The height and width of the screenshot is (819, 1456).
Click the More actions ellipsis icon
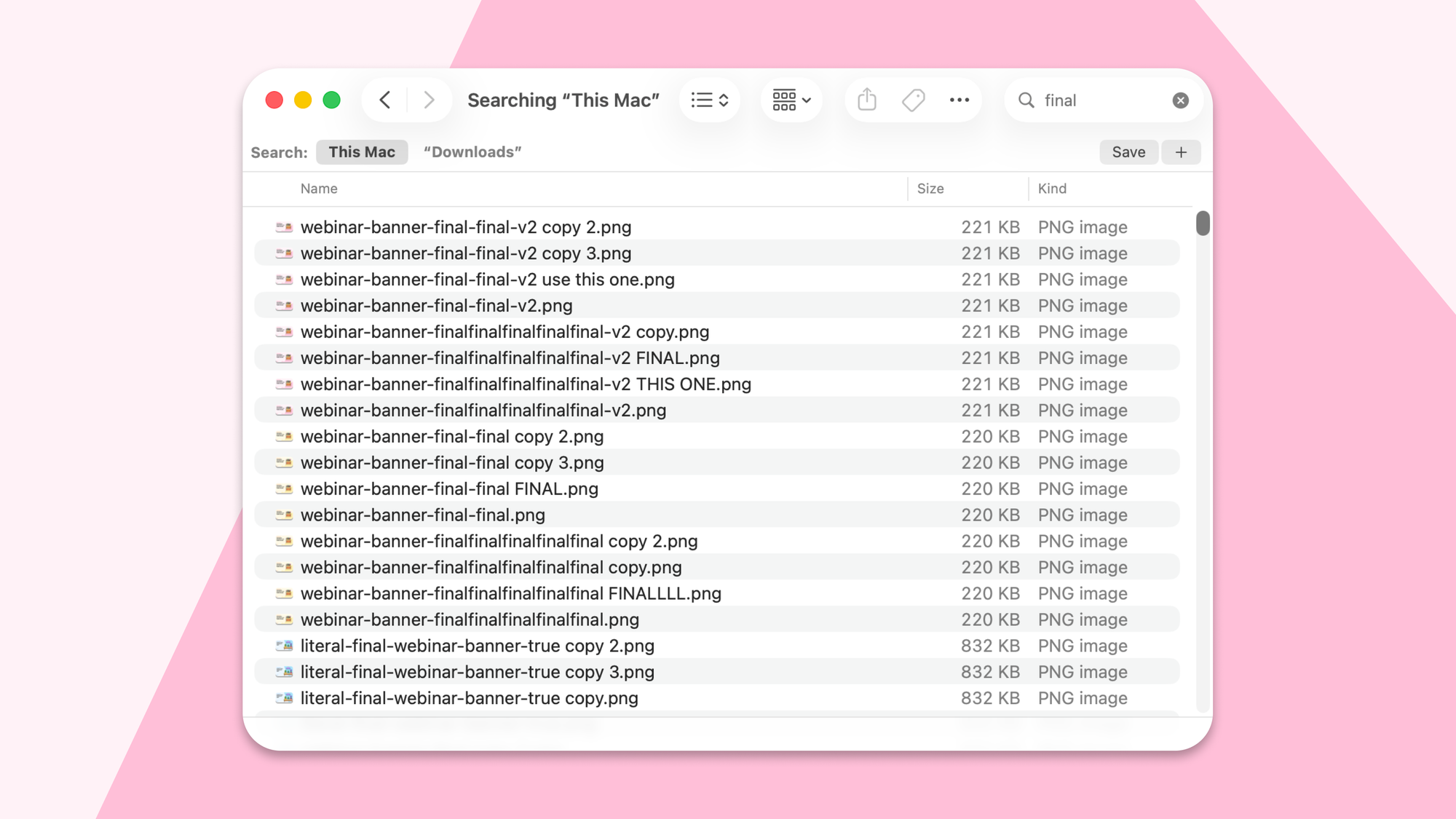(x=959, y=100)
